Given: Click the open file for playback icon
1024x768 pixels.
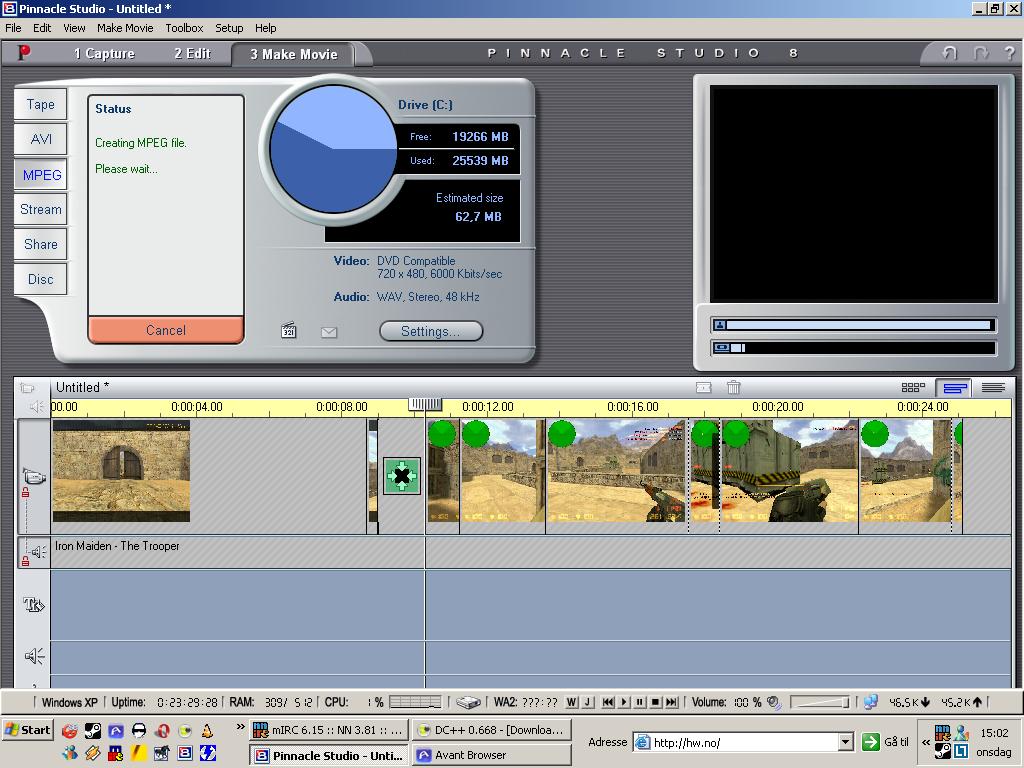Looking at the screenshot, I should (289, 330).
